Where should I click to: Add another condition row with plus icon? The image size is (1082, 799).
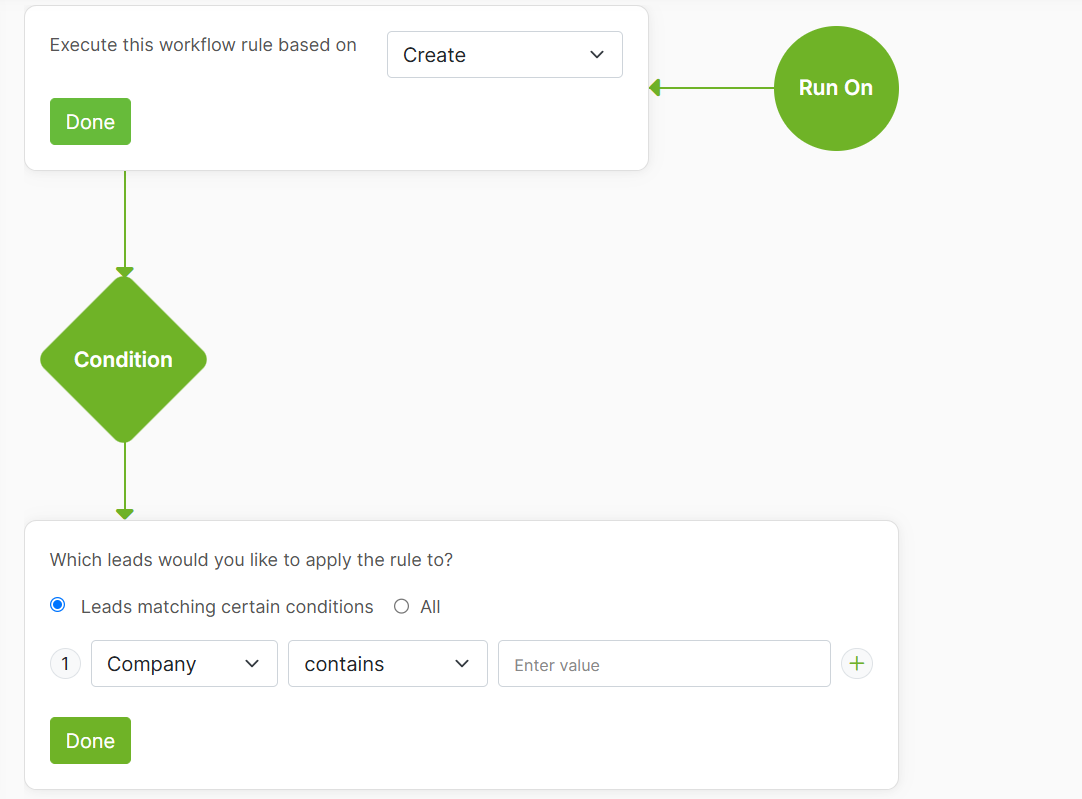pos(857,664)
